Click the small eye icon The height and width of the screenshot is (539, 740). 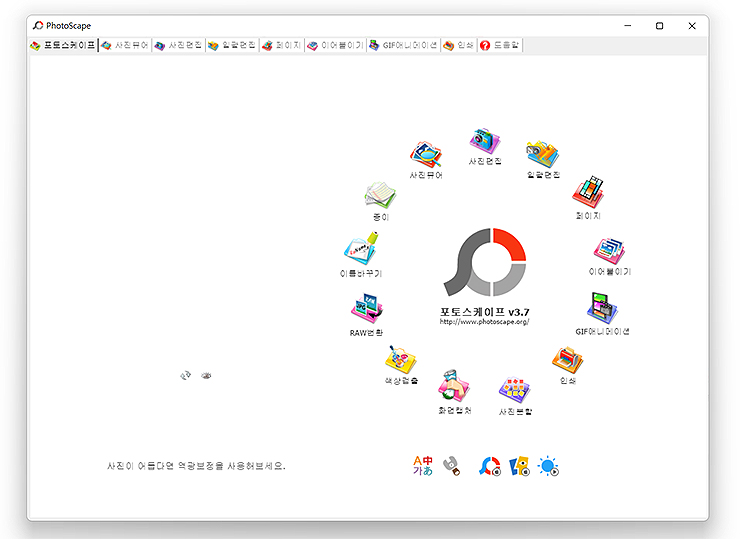(x=206, y=376)
